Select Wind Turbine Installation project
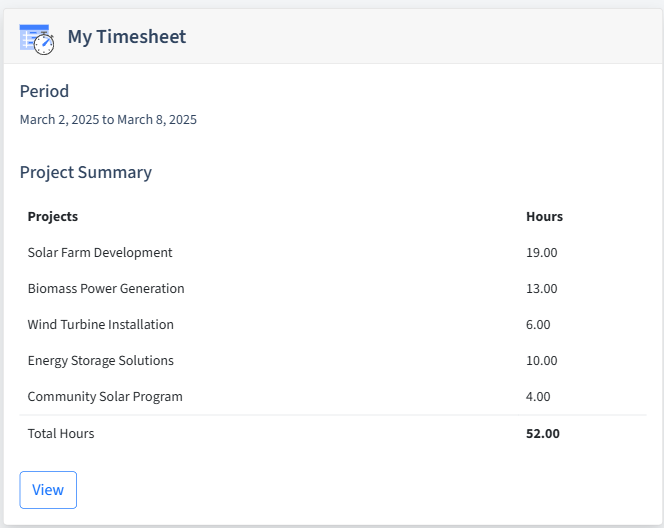 100,324
